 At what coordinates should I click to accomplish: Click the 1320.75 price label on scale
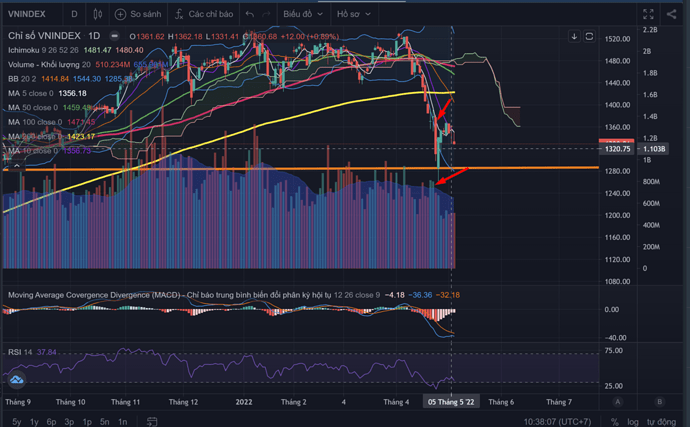[x=617, y=149]
